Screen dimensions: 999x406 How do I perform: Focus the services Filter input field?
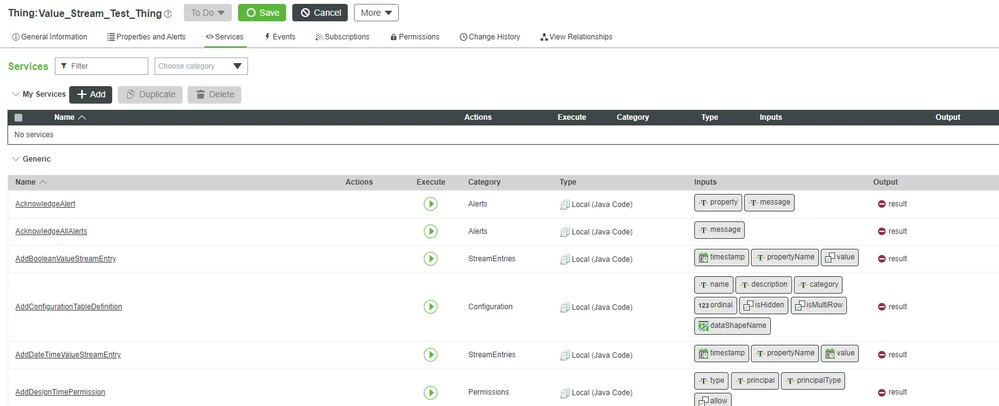(x=101, y=66)
